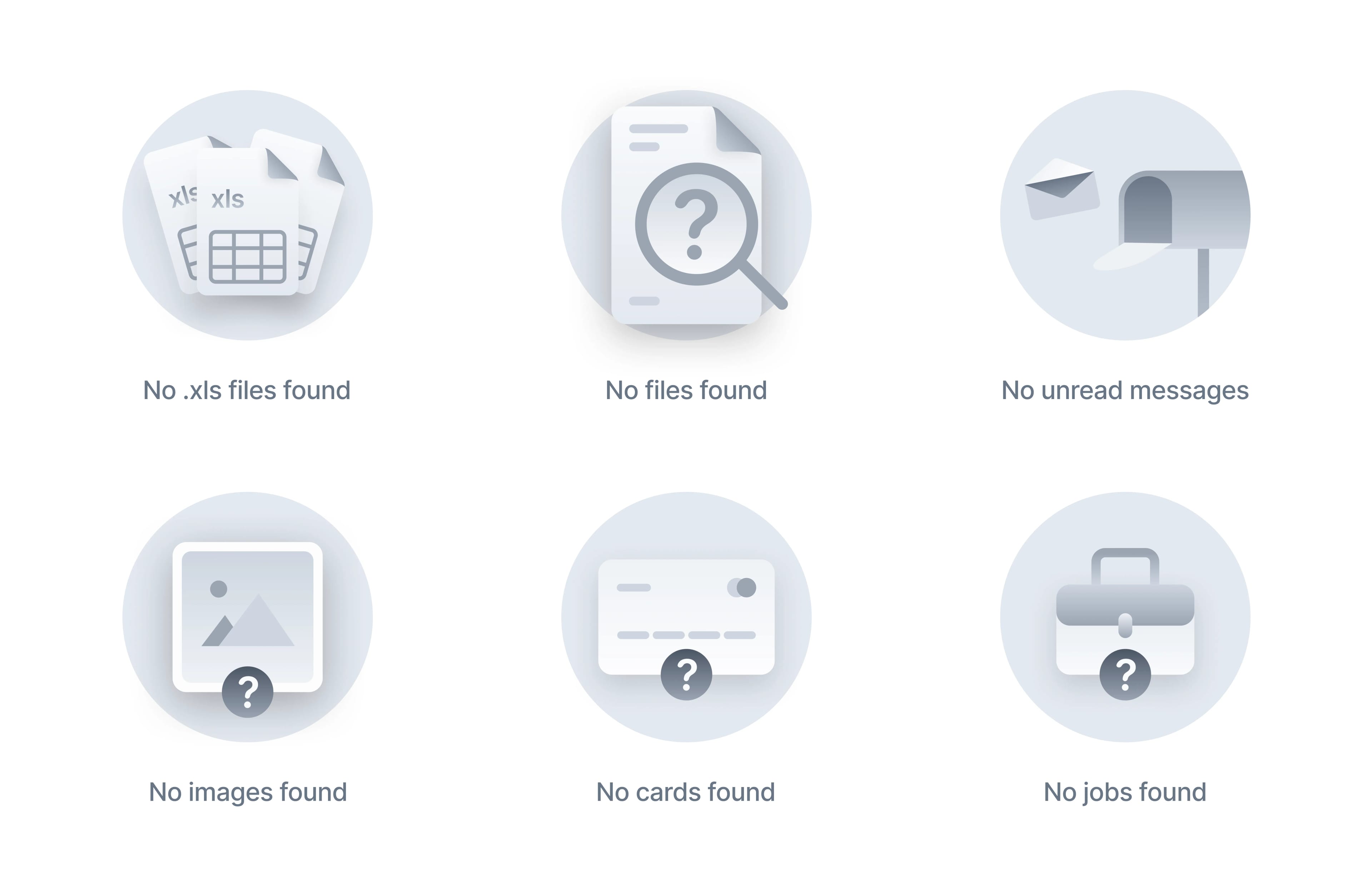
Task: Click the "No .xls files found" label
Action: pos(247,390)
